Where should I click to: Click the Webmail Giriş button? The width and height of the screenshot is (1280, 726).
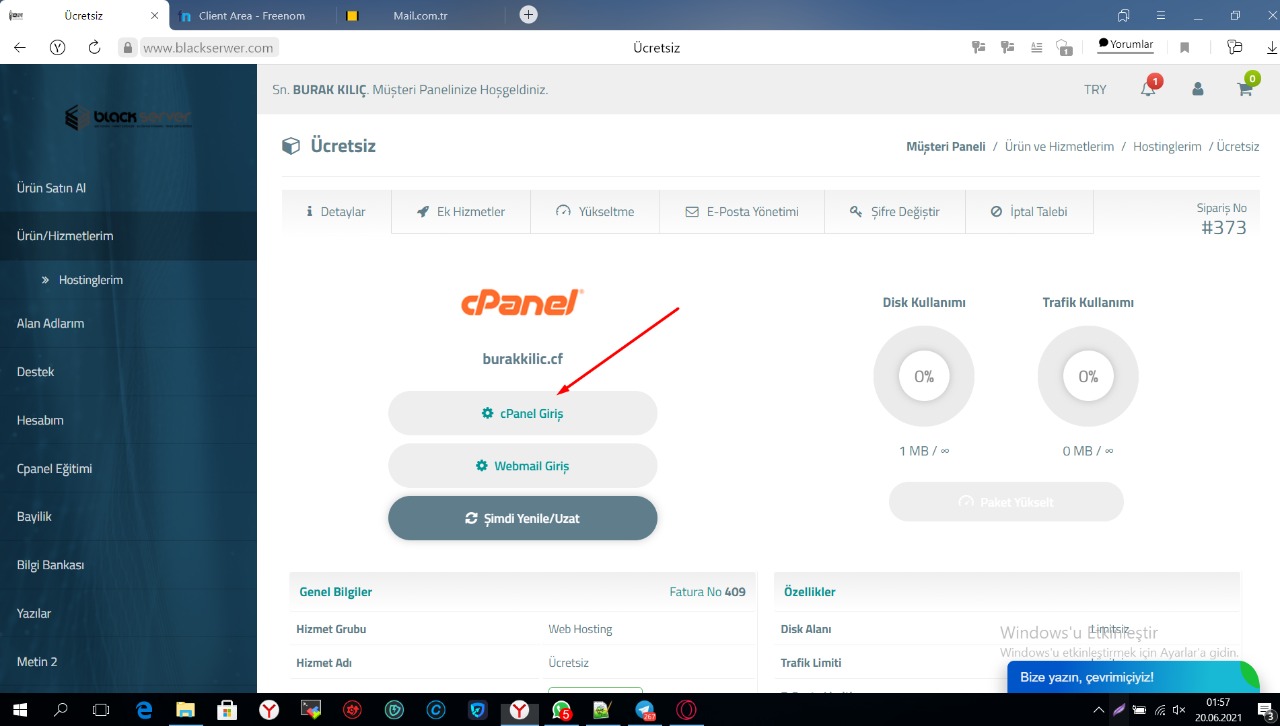coord(523,466)
